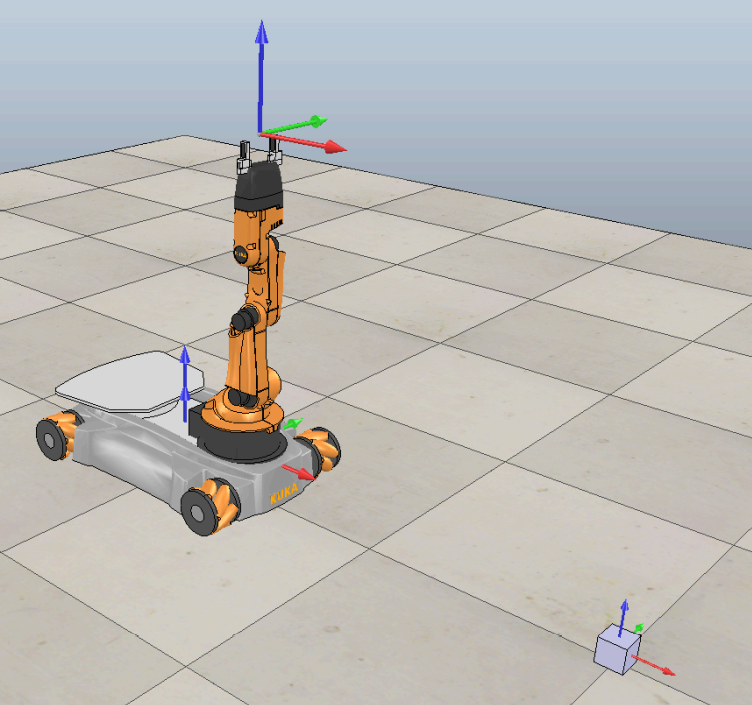This screenshot has height=705, width=752.
Task: Click the red X-axis arrow at the gripper frame
Action: [304, 141]
